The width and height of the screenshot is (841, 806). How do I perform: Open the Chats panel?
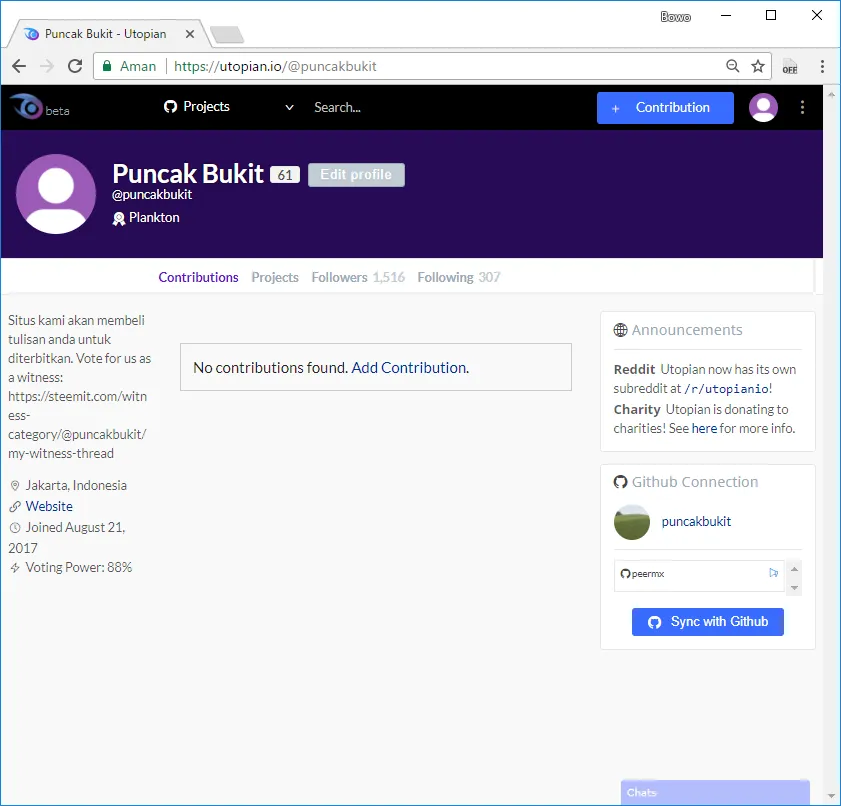[x=715, y=792]
